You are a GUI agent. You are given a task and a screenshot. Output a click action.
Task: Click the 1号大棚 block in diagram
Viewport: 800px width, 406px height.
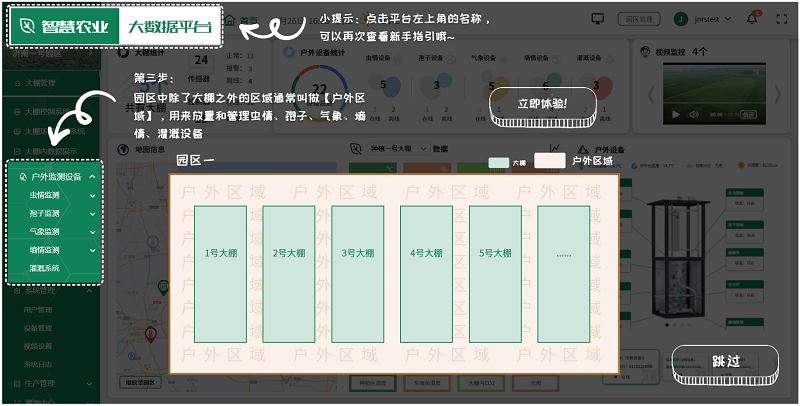[x=221, y=253]
